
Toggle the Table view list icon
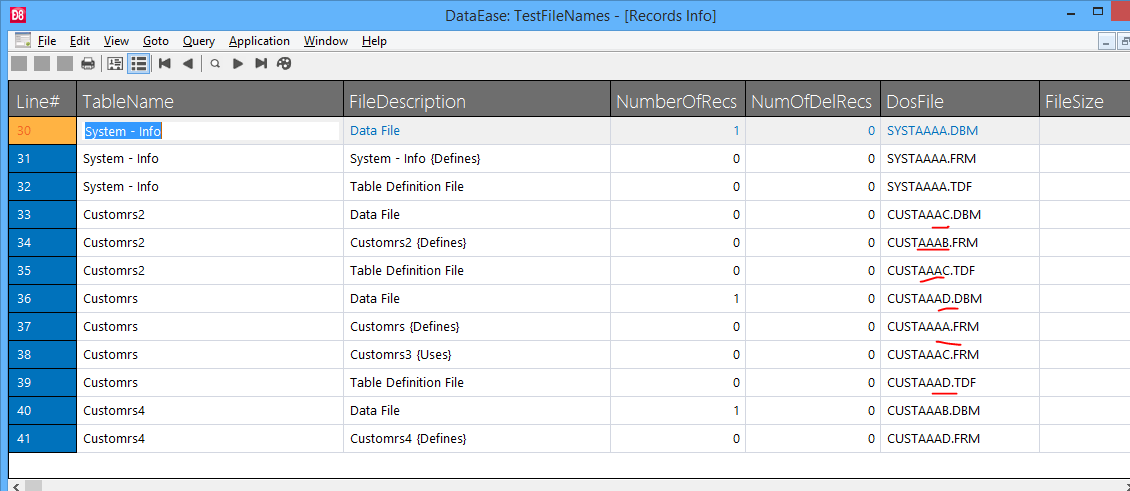coord(138,64)
